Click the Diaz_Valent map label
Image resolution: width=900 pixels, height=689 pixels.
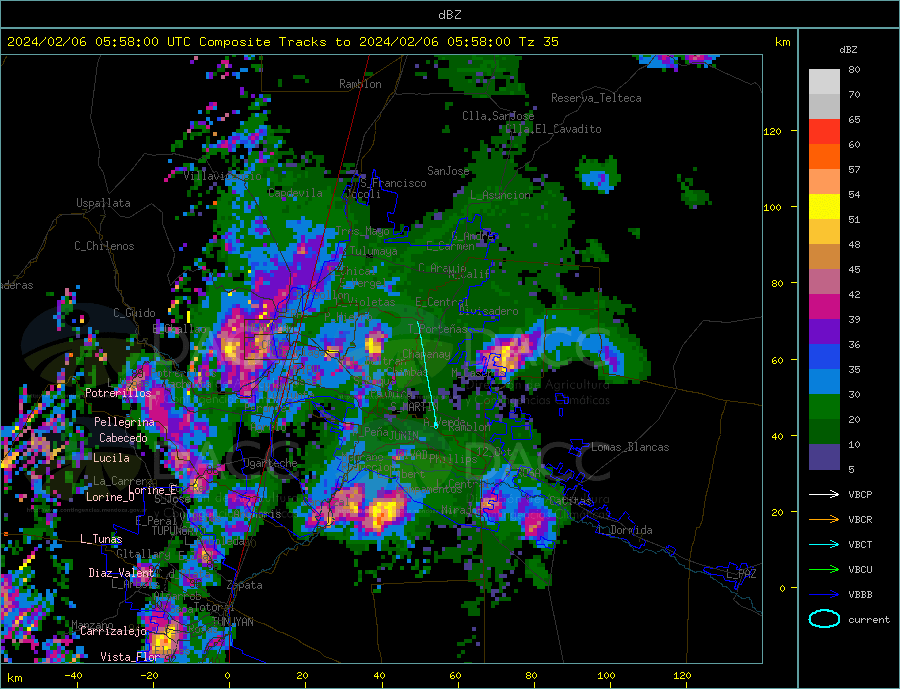click(122, 573)
